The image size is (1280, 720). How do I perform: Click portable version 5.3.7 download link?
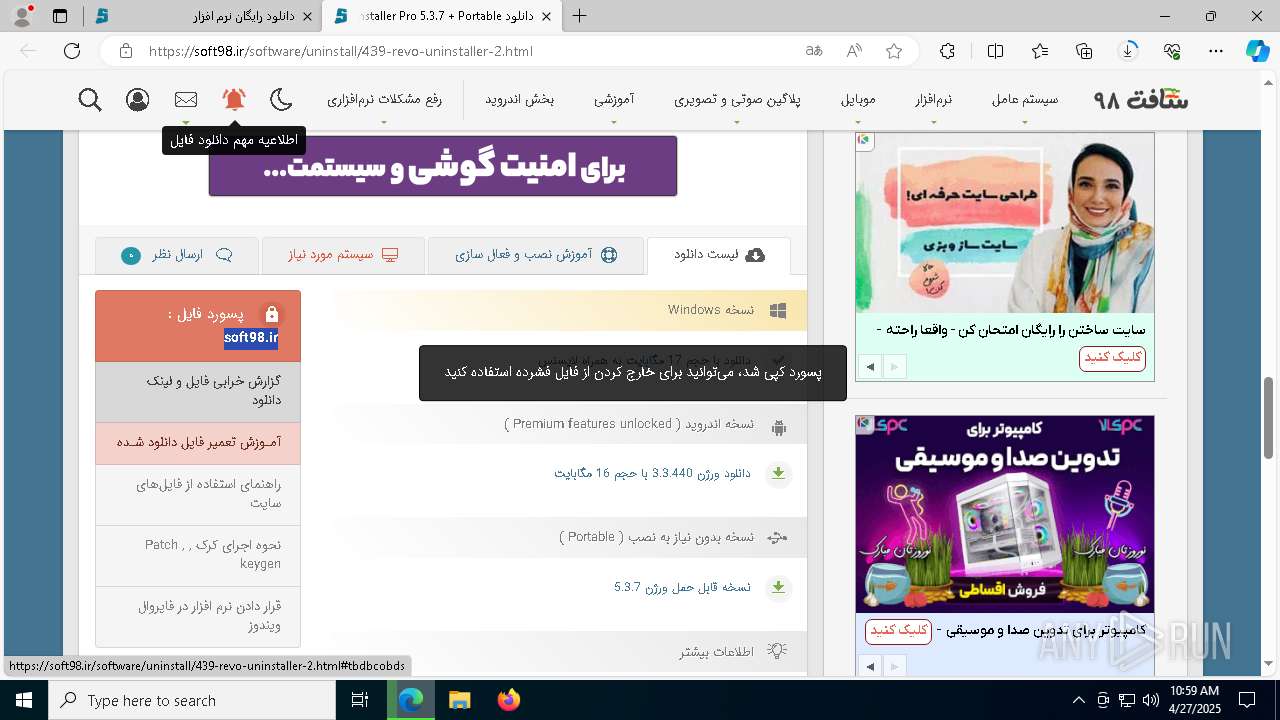pos(682,587)
